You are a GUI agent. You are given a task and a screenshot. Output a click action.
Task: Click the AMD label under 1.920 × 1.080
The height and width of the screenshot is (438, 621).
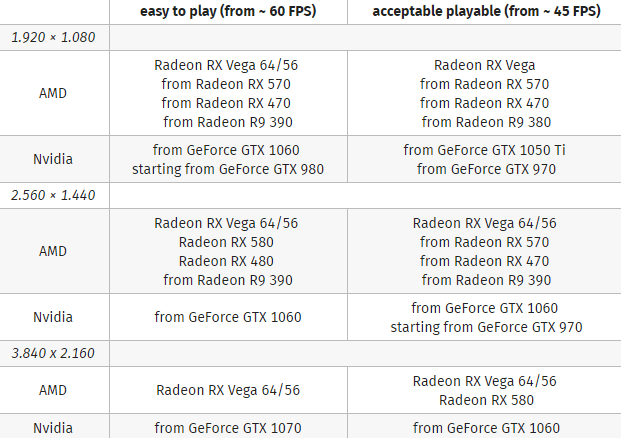tap(53, 93)
